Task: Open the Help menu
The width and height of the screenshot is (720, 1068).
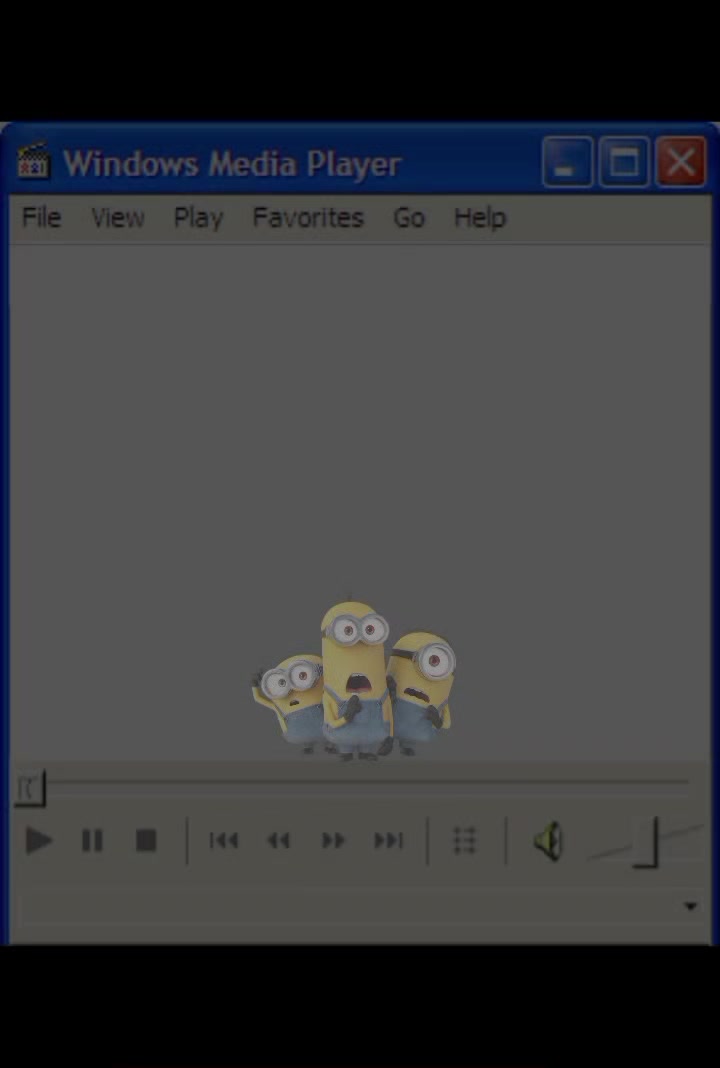Action: point(480,219)
